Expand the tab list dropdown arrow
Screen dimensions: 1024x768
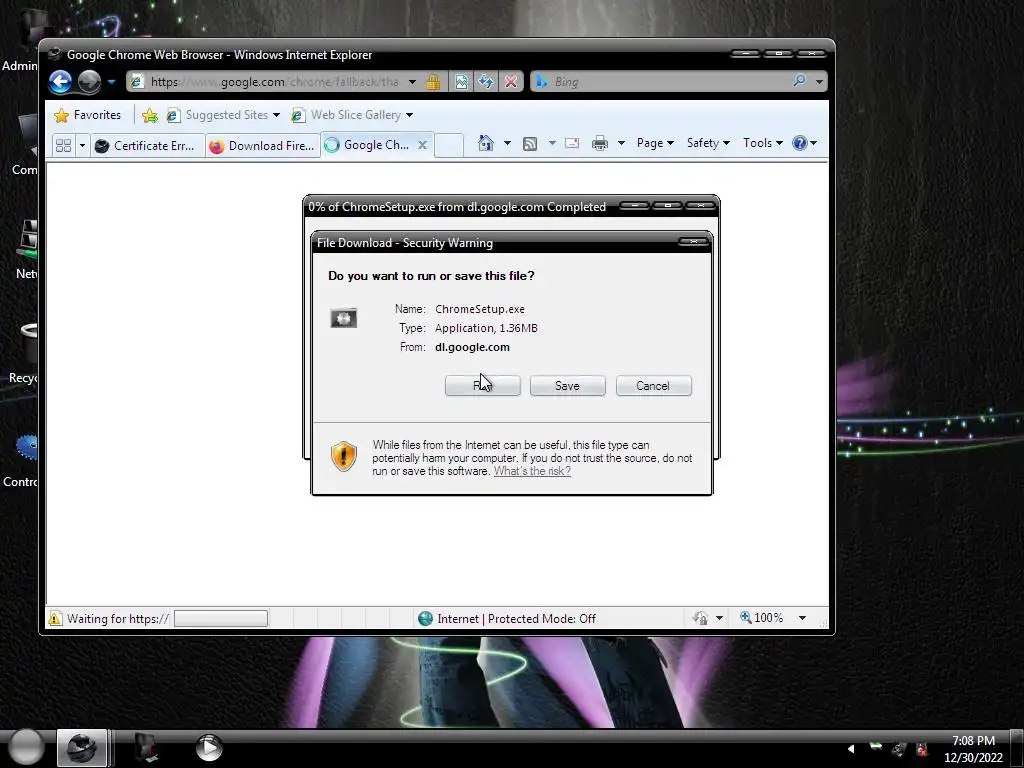82,145
